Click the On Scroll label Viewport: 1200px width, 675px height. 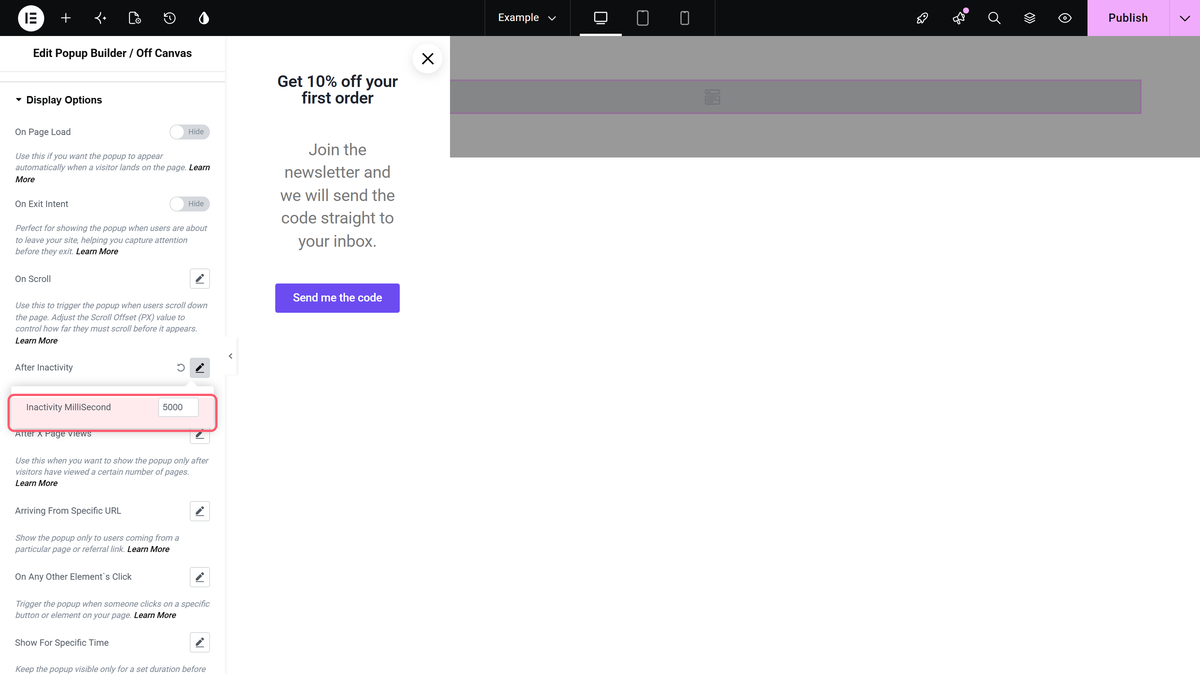[33, 279]
